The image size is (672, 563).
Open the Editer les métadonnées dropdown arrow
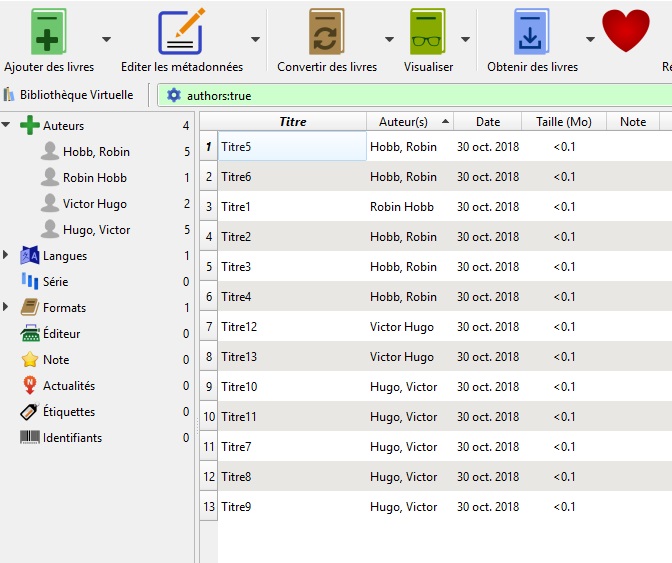click(255, 39)
